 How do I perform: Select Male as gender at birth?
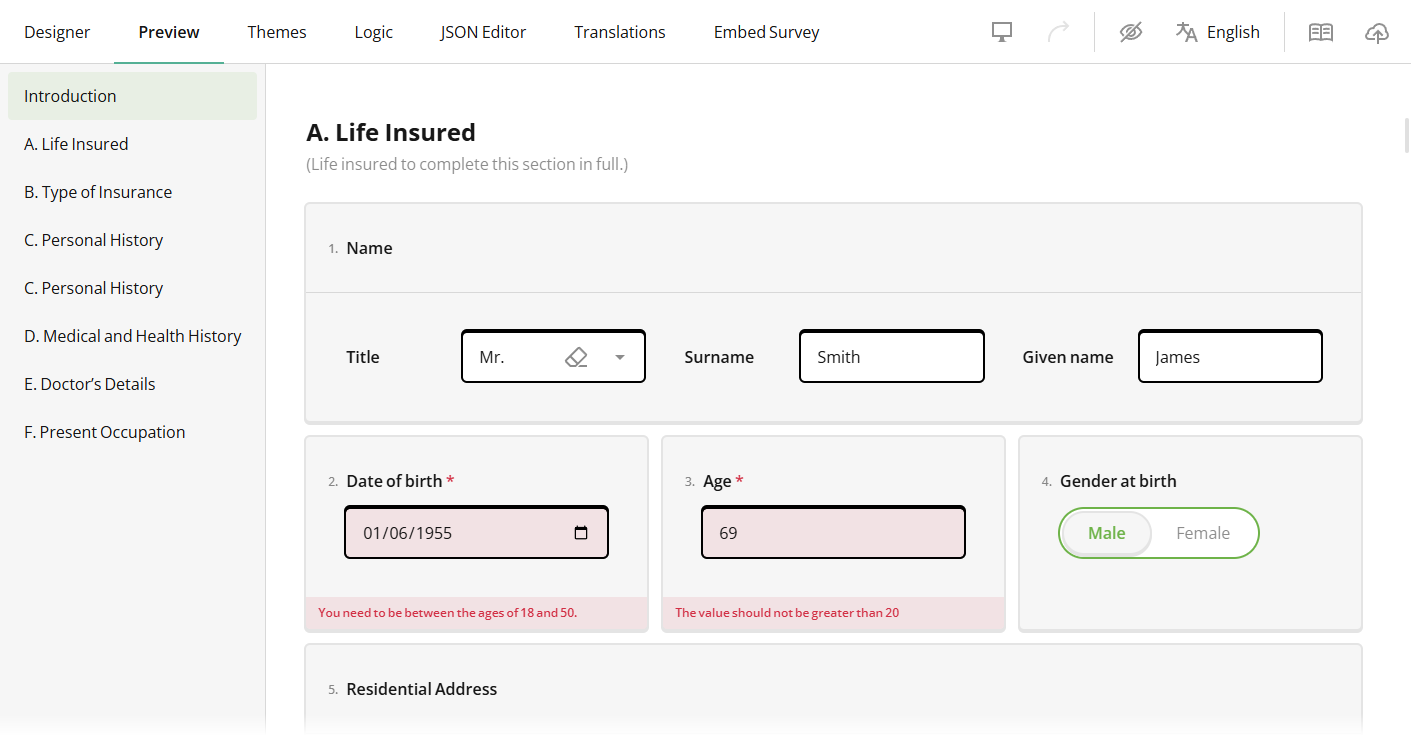[1105, 532]
